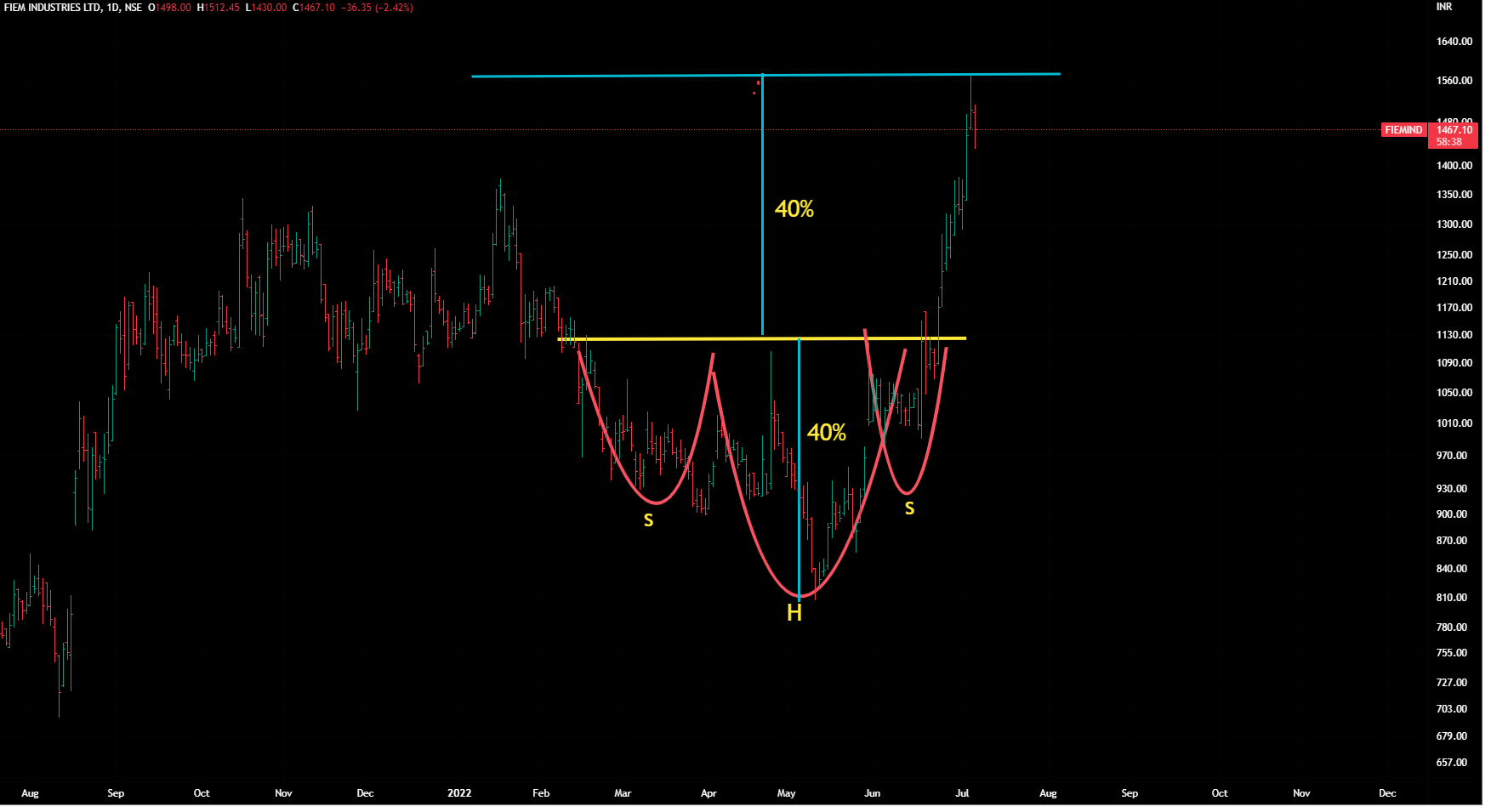
Task: Select the cyan vertical line above H
Action: pyautogui.click(x=799, y=468)
